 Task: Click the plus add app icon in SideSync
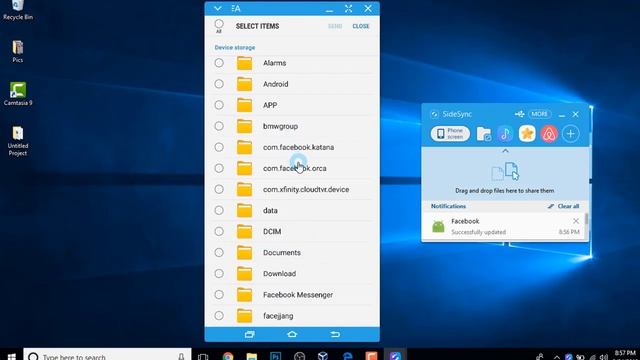point(571,133)
